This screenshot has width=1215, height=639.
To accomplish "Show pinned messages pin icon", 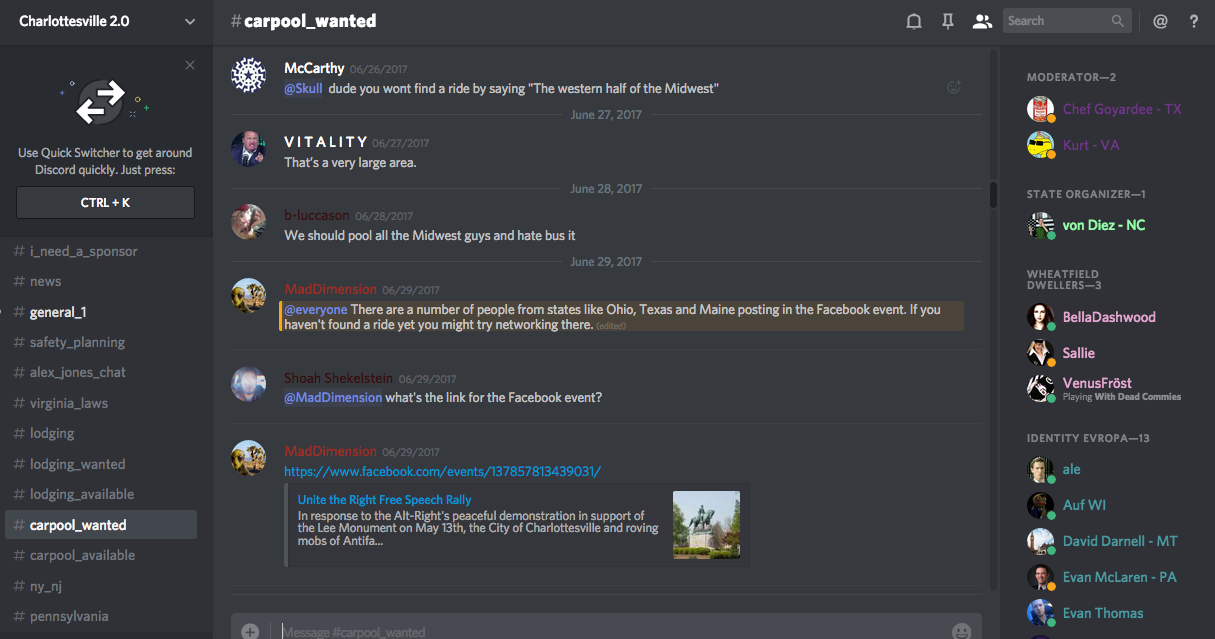I will 948,21.
